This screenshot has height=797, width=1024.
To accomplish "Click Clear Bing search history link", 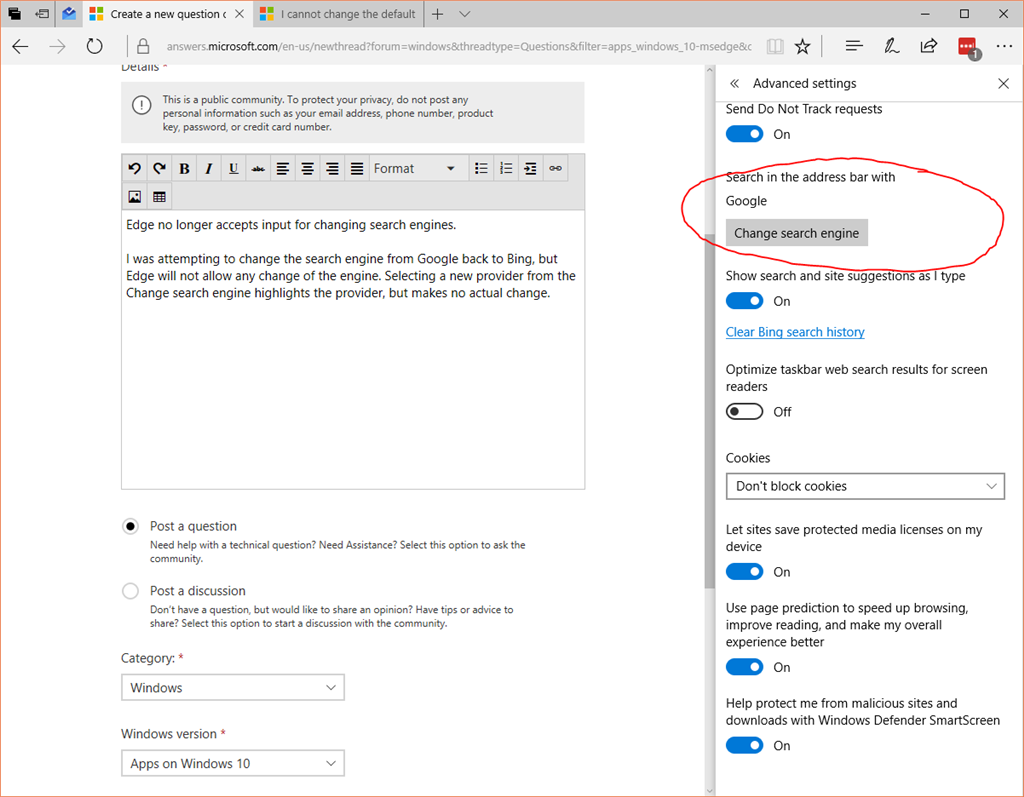I will (x=795, y=332).
